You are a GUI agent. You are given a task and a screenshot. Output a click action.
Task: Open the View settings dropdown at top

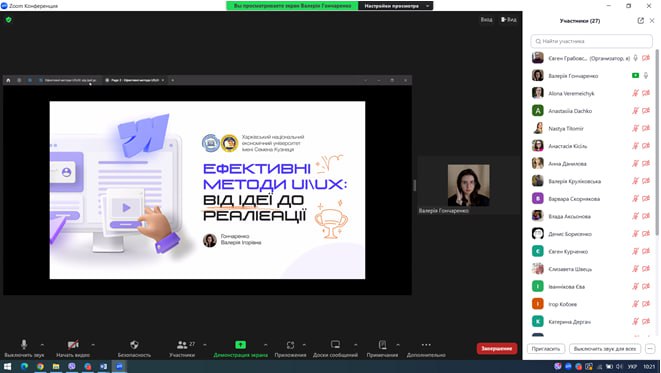pyautogui.click(x=395, y=6)
